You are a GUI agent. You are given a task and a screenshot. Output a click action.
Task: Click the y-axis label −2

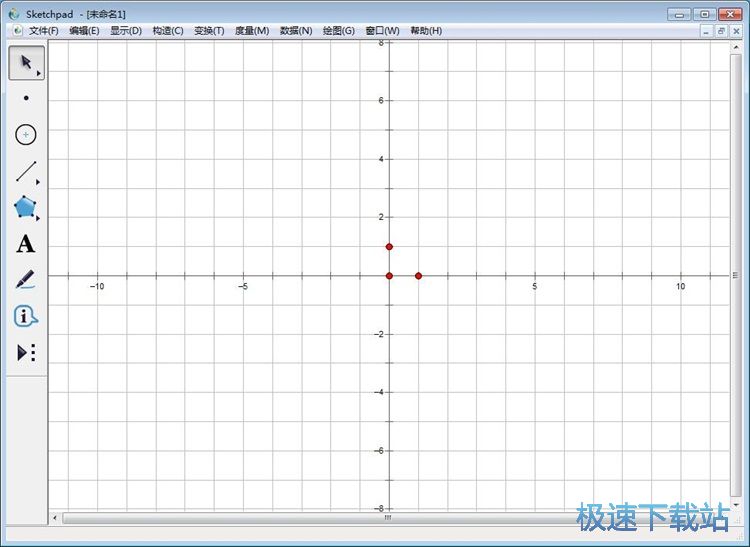pyautogui.click(x=379, y=334)
